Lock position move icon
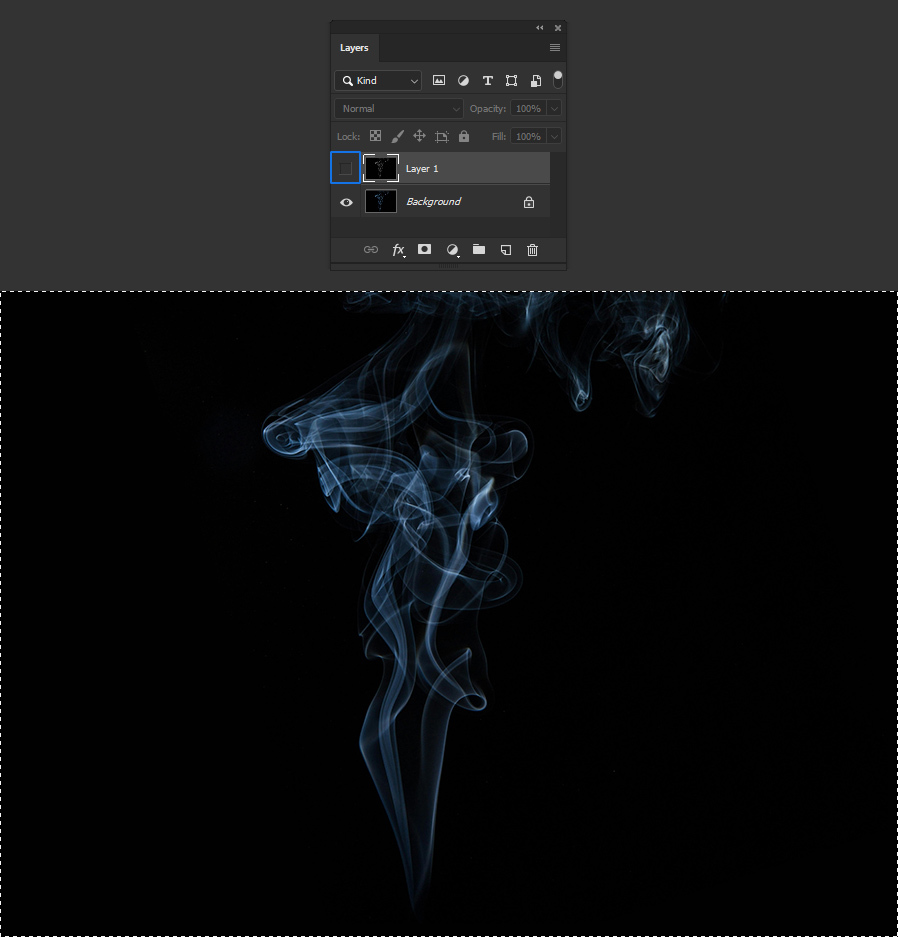 [x=419, y=136]
